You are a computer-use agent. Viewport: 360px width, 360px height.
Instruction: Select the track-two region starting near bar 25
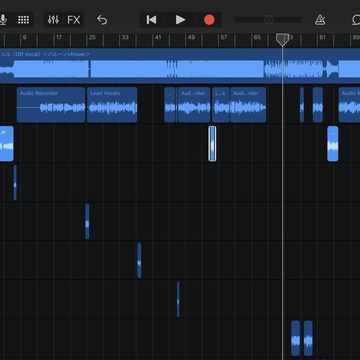[x=112, y=105]
